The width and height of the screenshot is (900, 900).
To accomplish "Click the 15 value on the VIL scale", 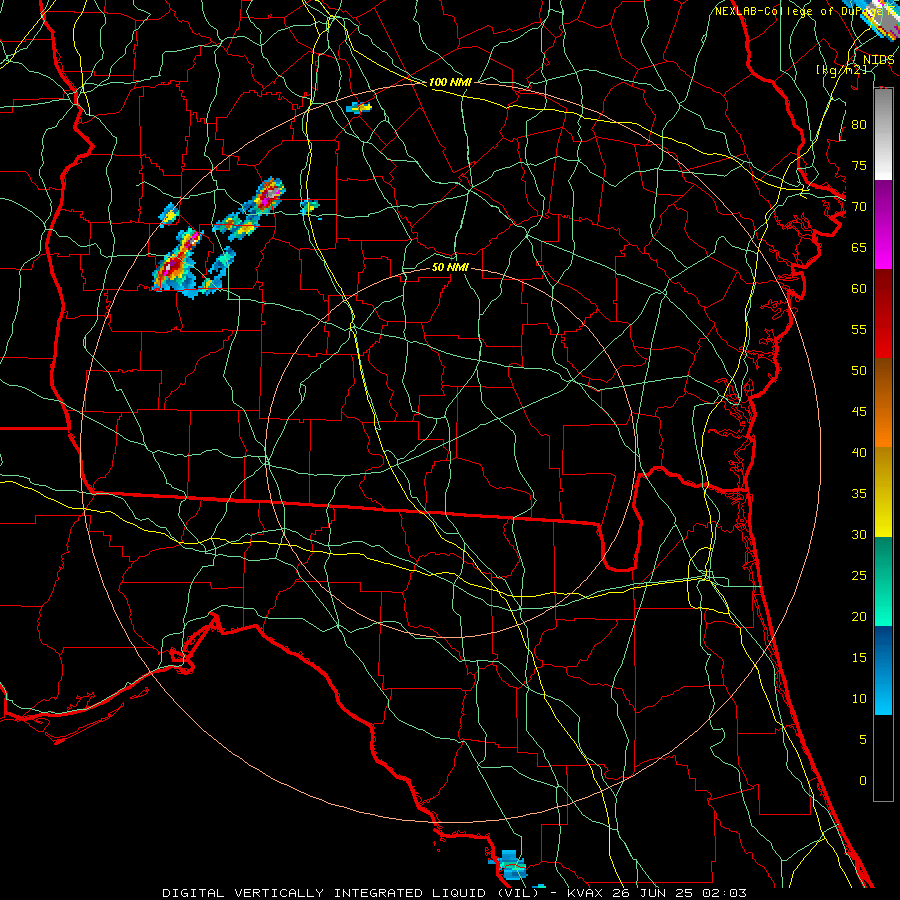I will tap(859, 658).
